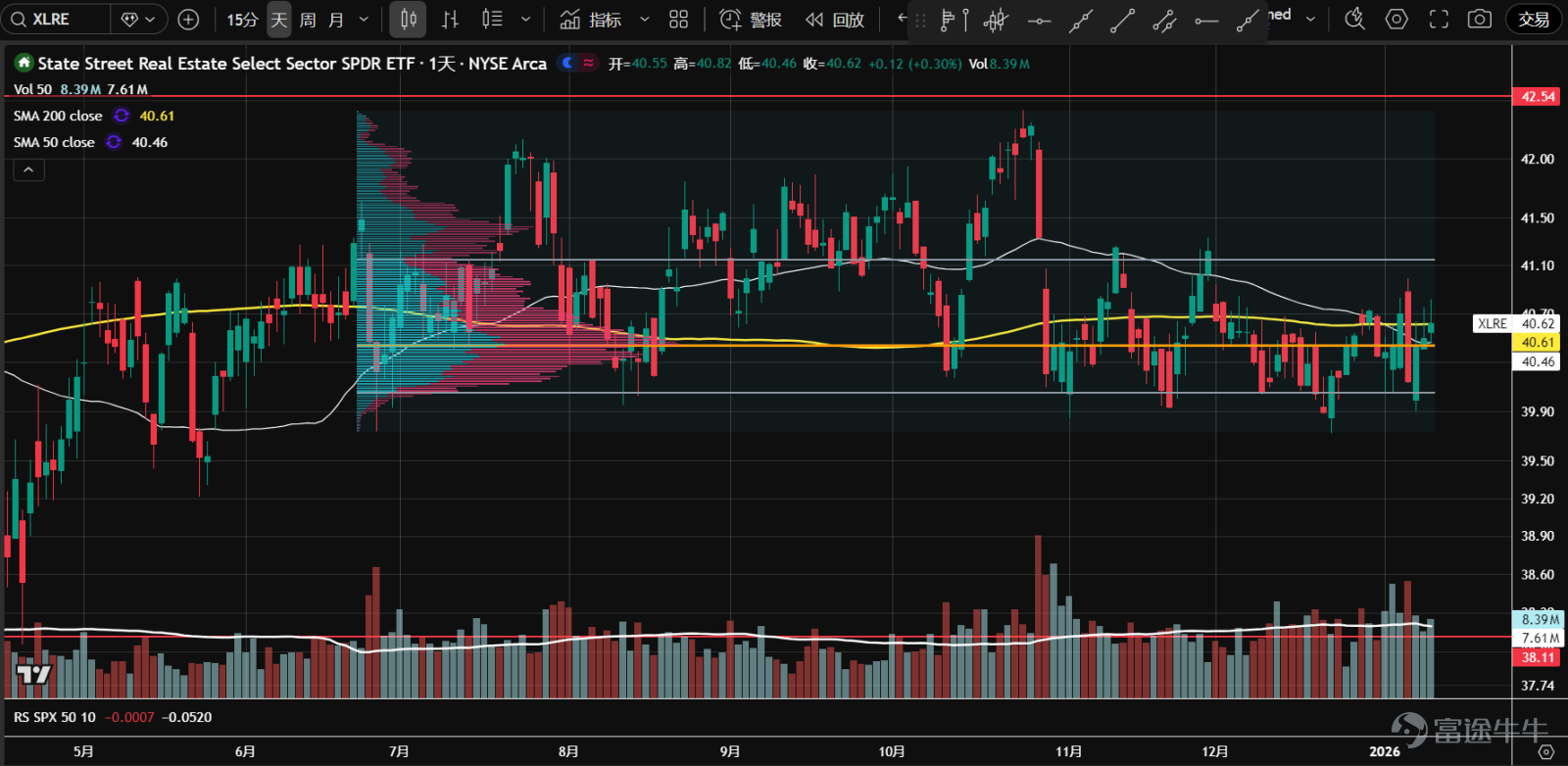Open the quick search lightning icon
This screenshot has height=766, width=1568.
coord(1354,19)
